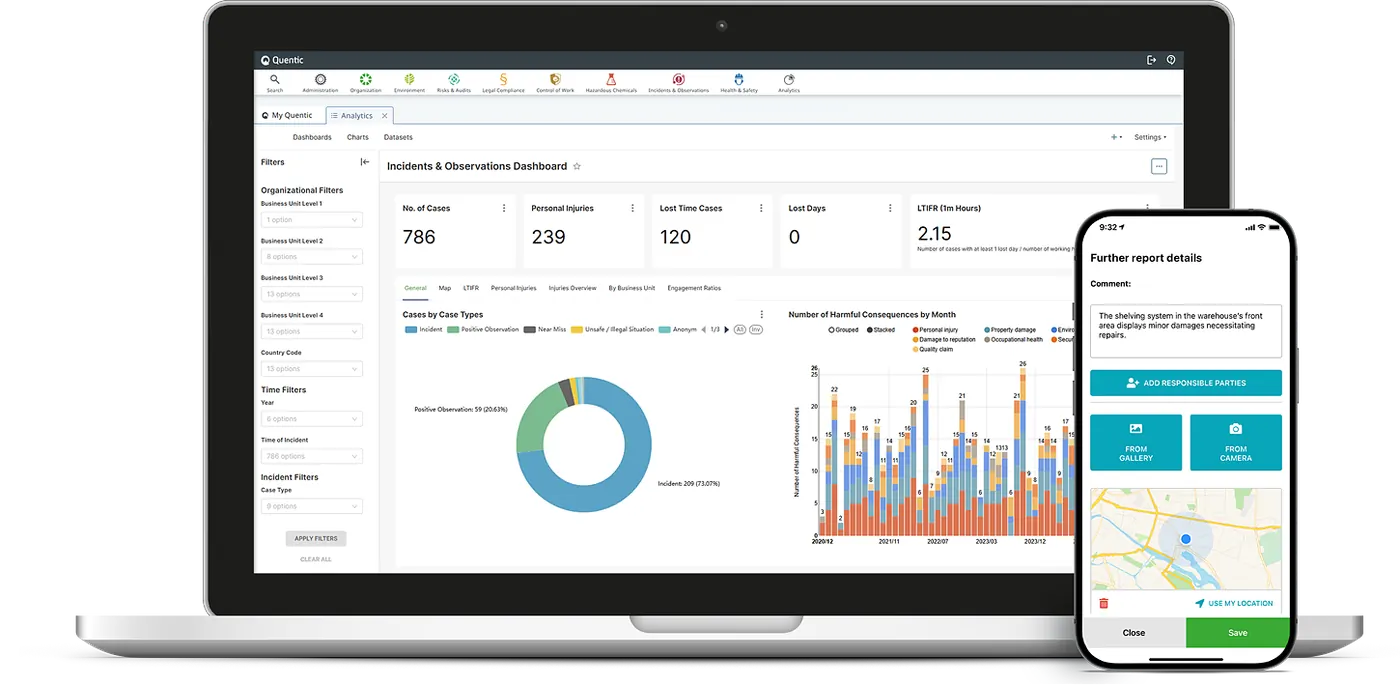This screenshot has height=686, width=1400.
Task: Open the Control of Work module
Action: [x=555, y=83]
